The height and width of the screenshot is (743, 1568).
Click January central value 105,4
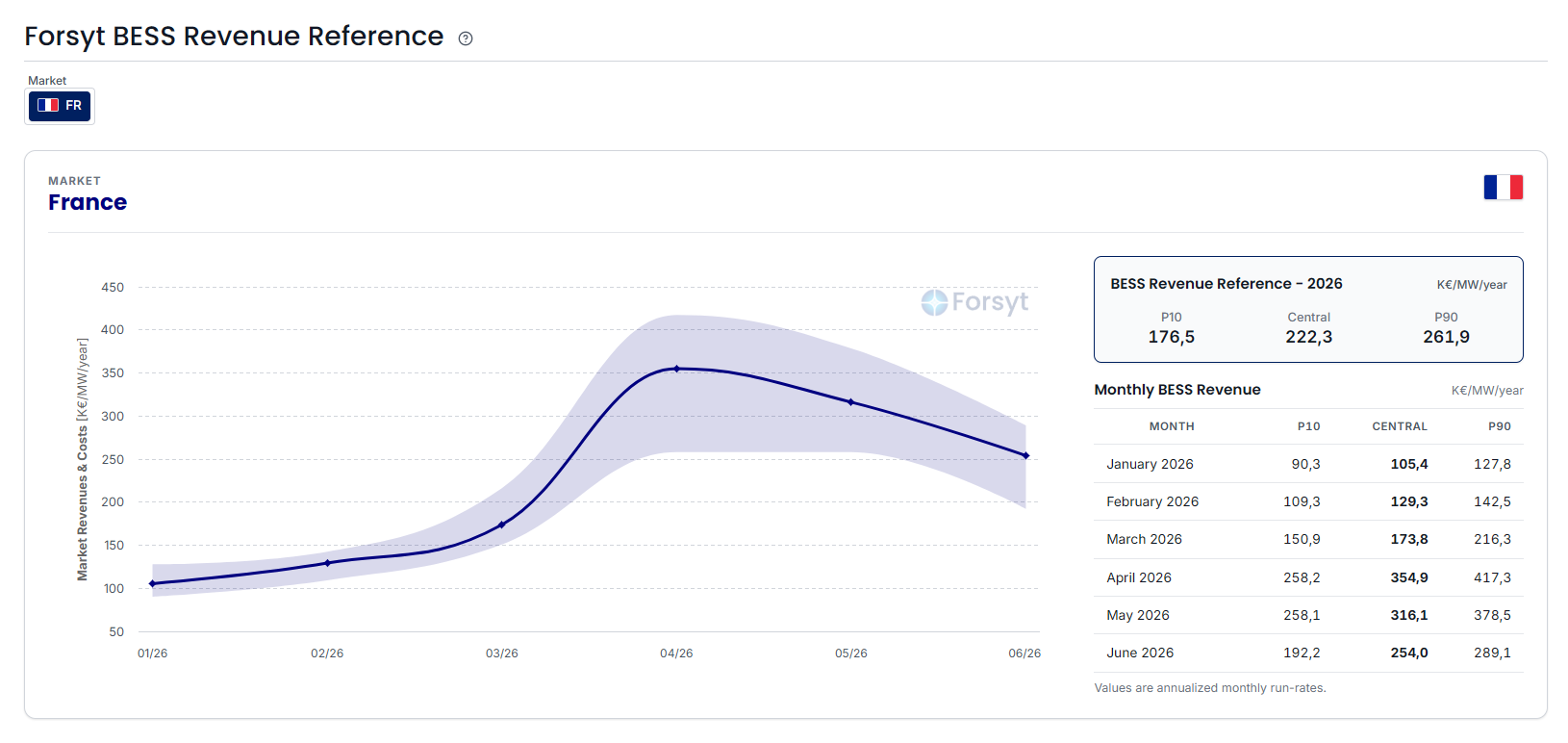click(1408, 464)
